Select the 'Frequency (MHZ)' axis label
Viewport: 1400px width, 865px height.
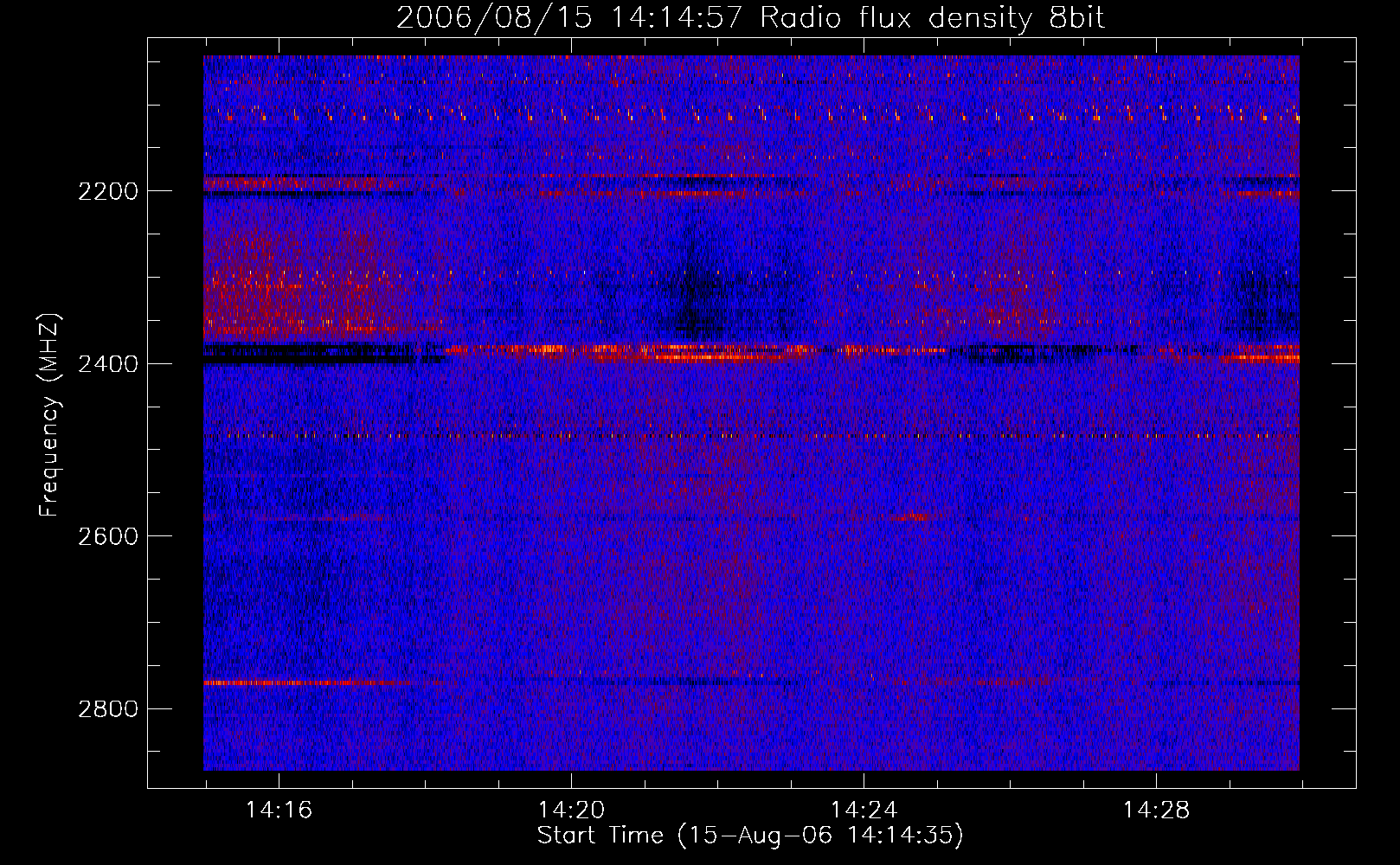[x=49, y=414]
